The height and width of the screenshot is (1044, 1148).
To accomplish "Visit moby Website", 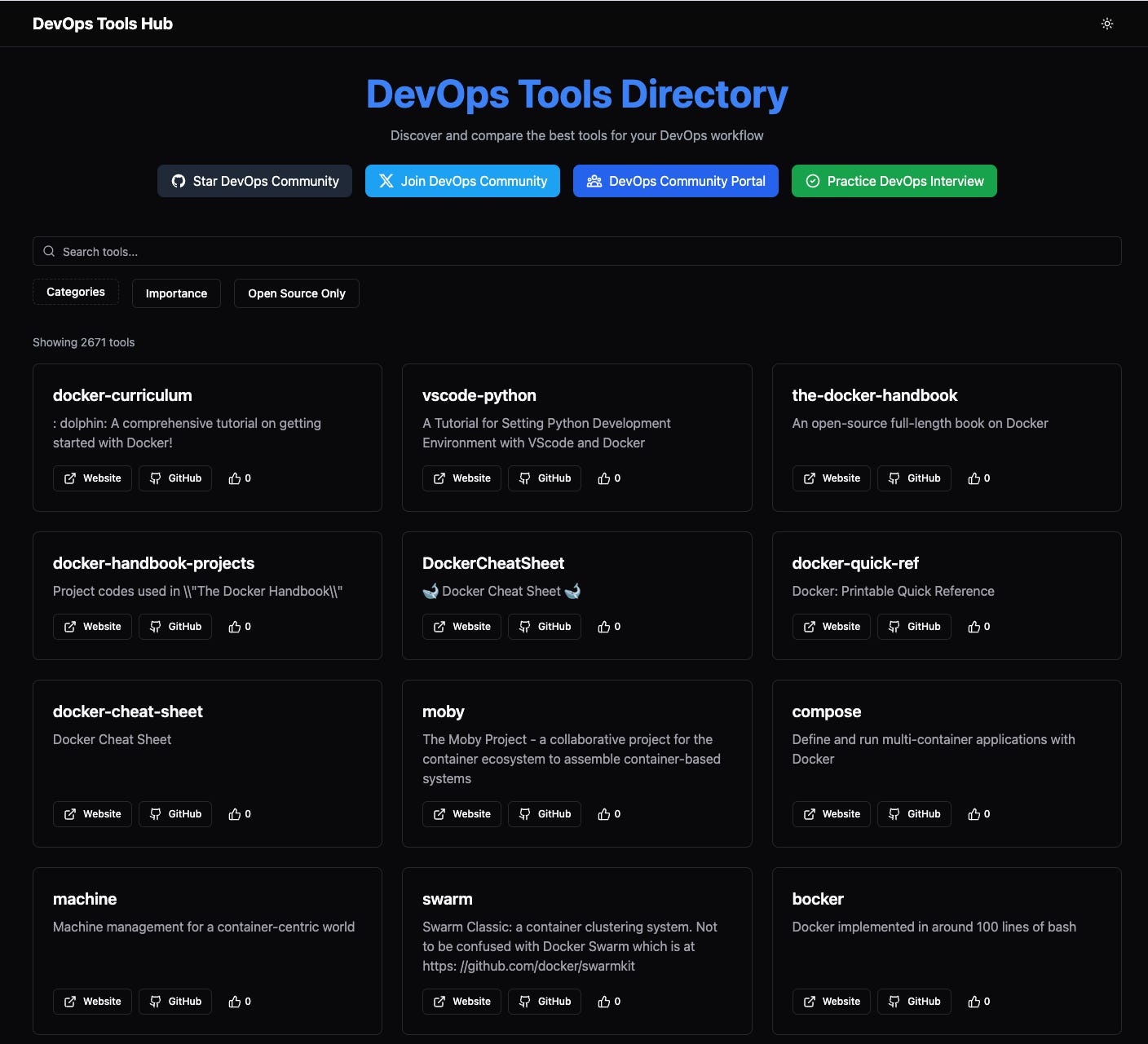I will tap(461, 814).
